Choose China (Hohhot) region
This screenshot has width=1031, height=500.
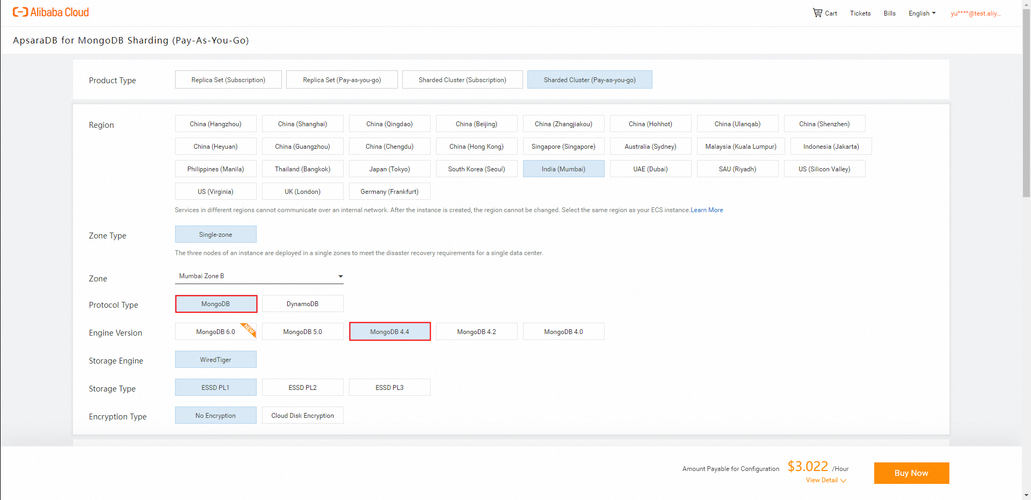click(650, 124)
